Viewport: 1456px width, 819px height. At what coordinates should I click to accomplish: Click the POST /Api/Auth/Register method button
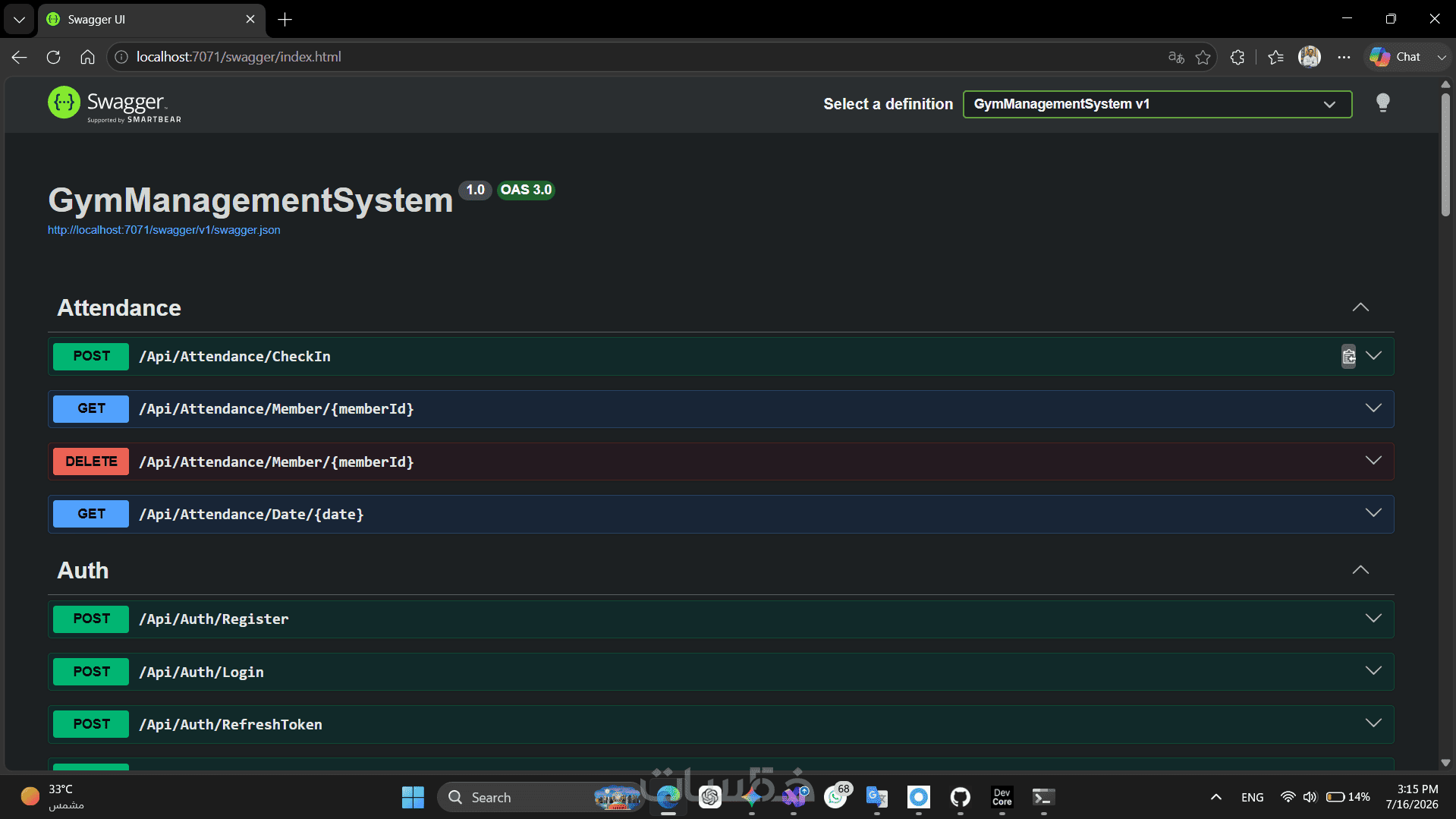(91, 619)
